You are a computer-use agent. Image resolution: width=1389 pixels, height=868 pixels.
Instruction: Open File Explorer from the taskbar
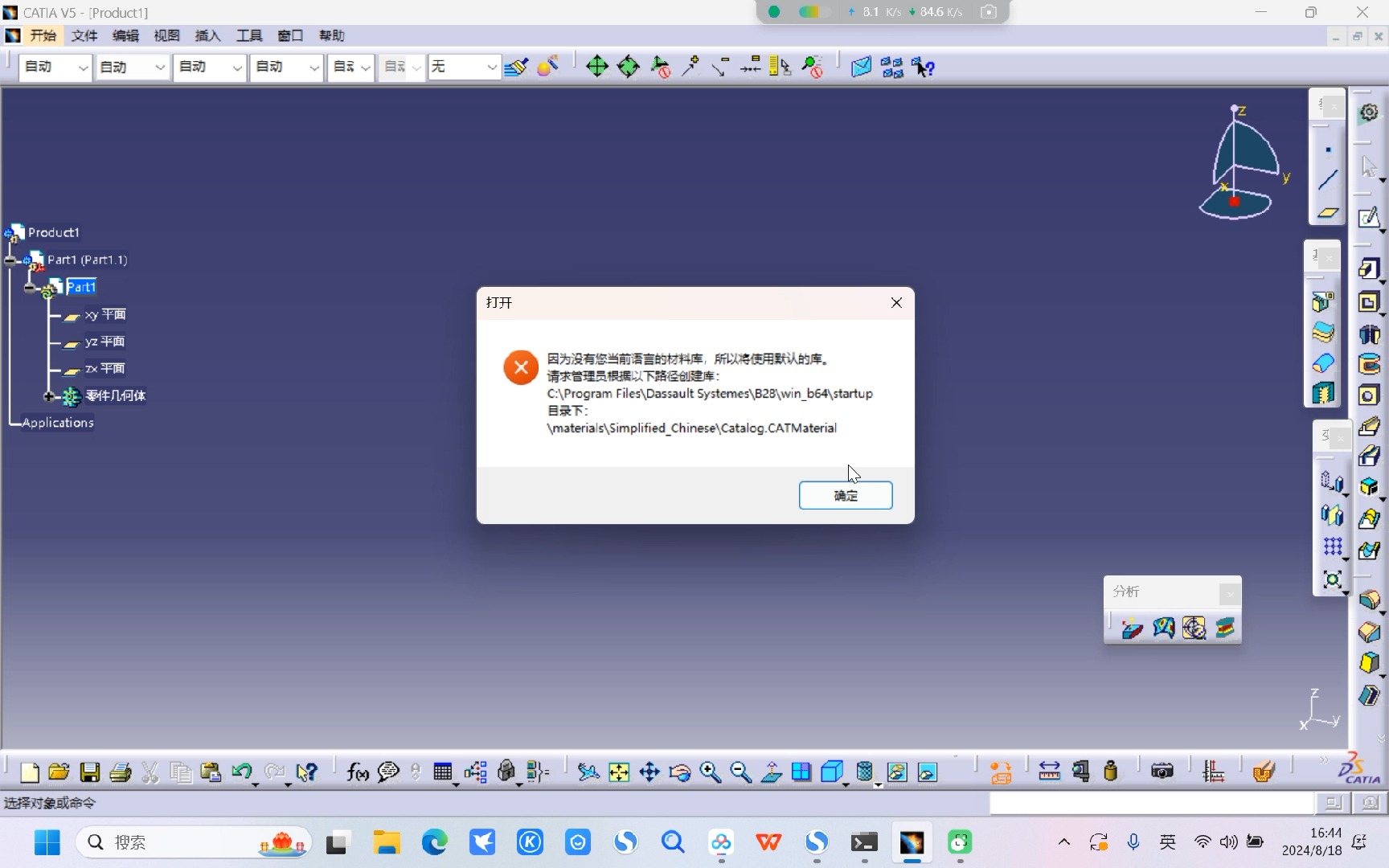click(x=387, y=842)
